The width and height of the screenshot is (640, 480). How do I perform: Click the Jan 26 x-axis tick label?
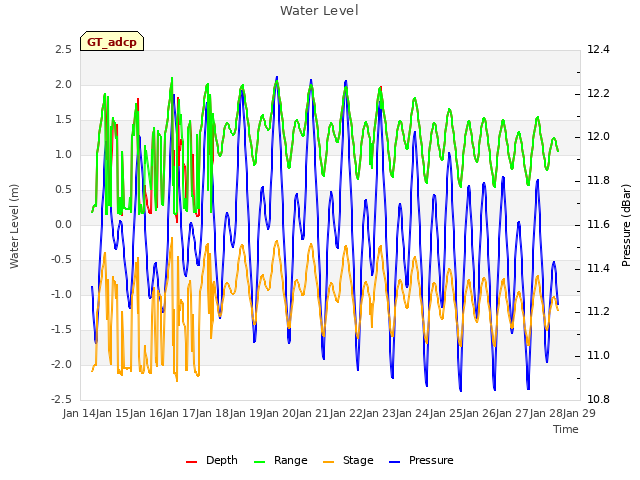pos(479,413)
